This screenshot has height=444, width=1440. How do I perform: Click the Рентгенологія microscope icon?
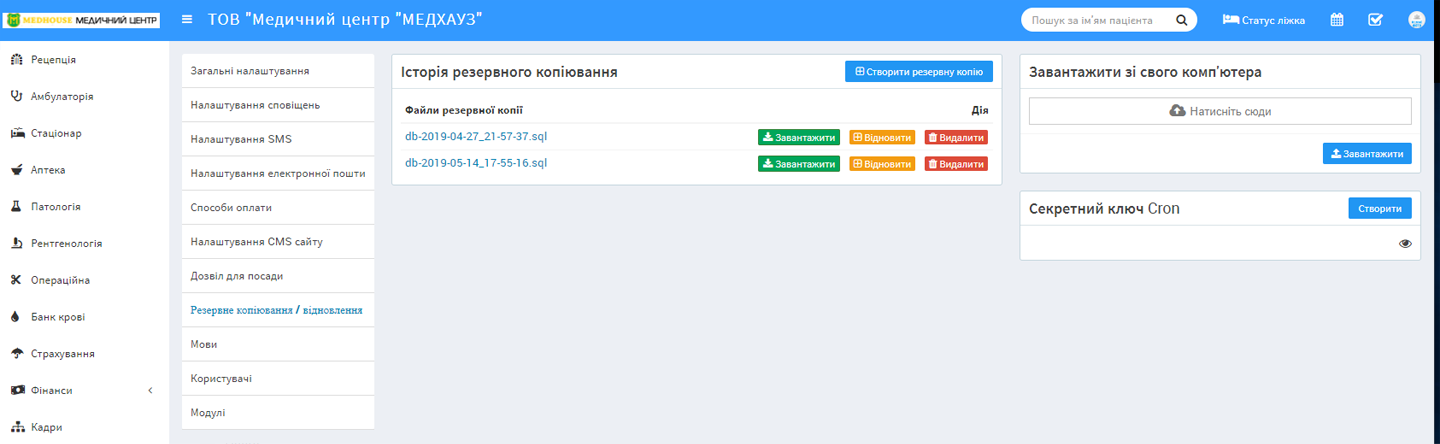(x=16, y=243)
